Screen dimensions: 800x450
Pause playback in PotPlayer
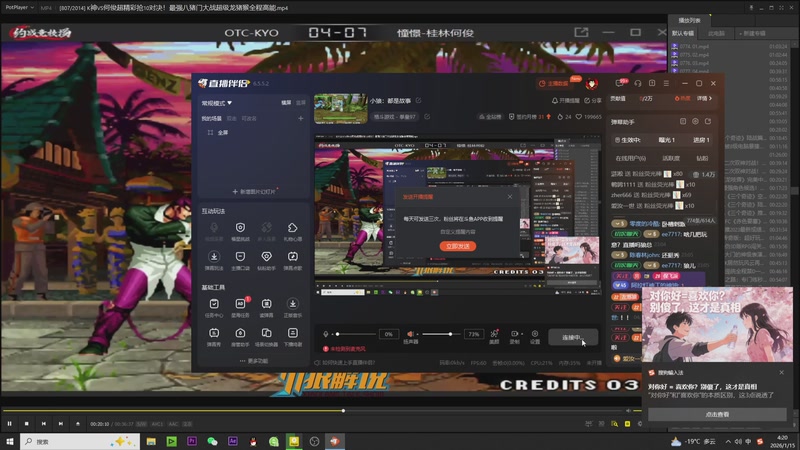click(x=9, y=423)
